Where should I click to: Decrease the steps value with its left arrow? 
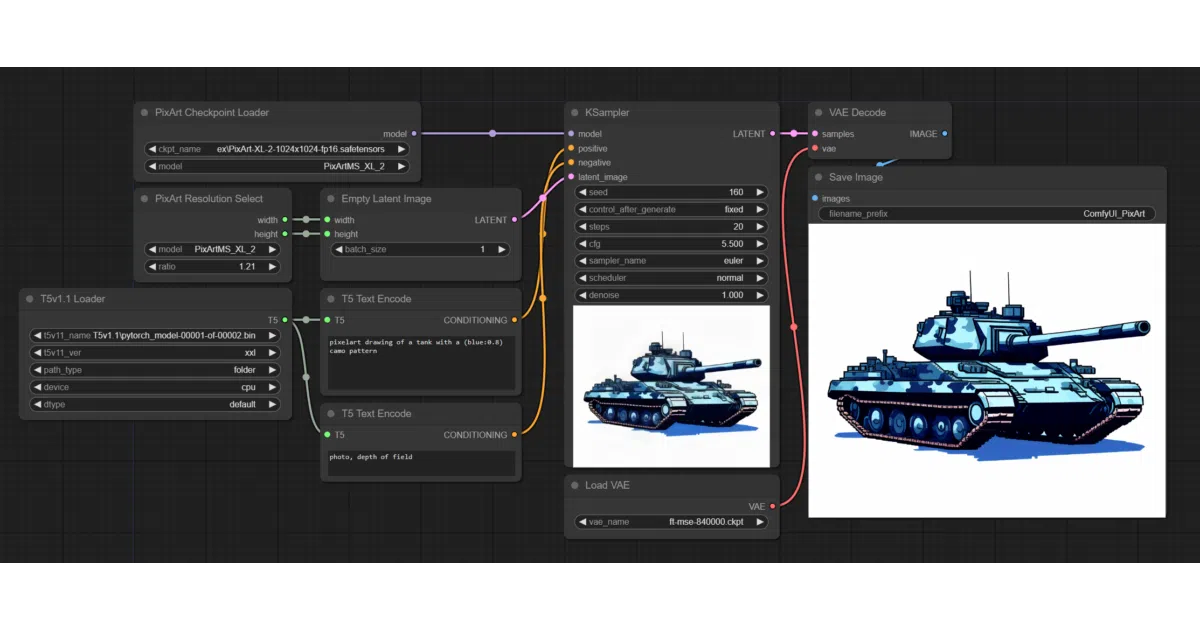click(584, 227)
